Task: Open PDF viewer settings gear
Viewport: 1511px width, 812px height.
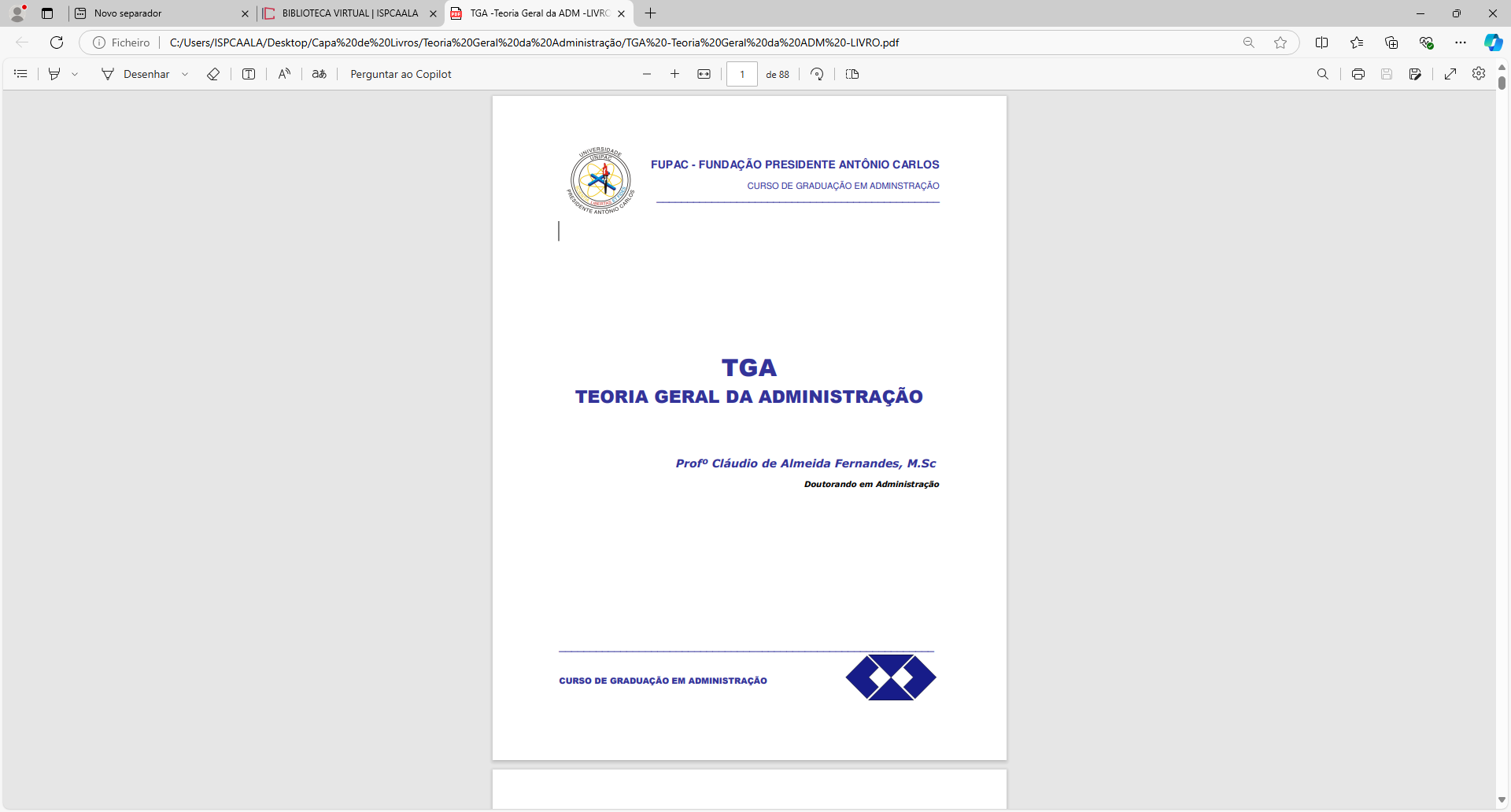Action: [1479, 74]
